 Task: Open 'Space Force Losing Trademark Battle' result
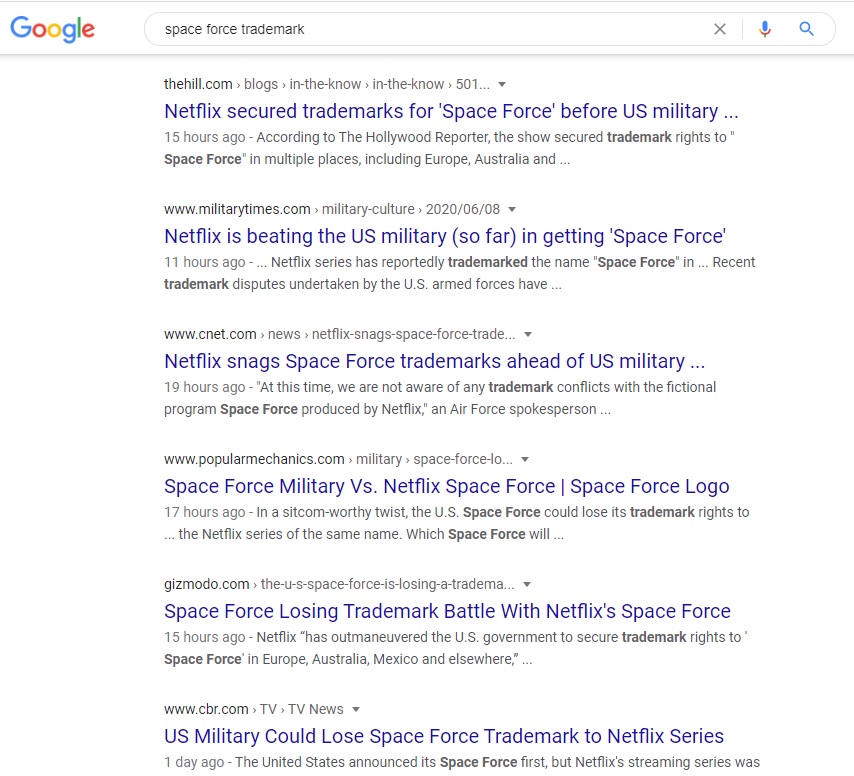click(x=447, y=611)
